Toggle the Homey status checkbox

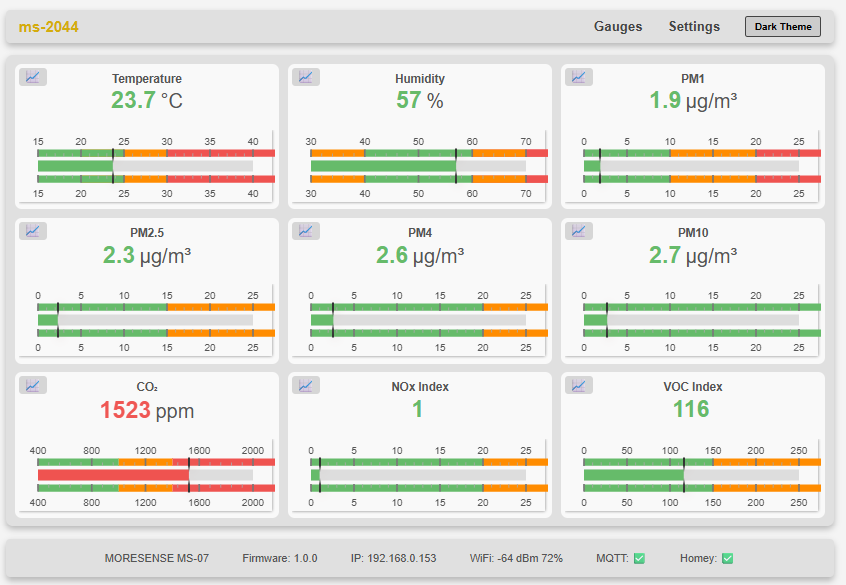[x=727, y=558]
